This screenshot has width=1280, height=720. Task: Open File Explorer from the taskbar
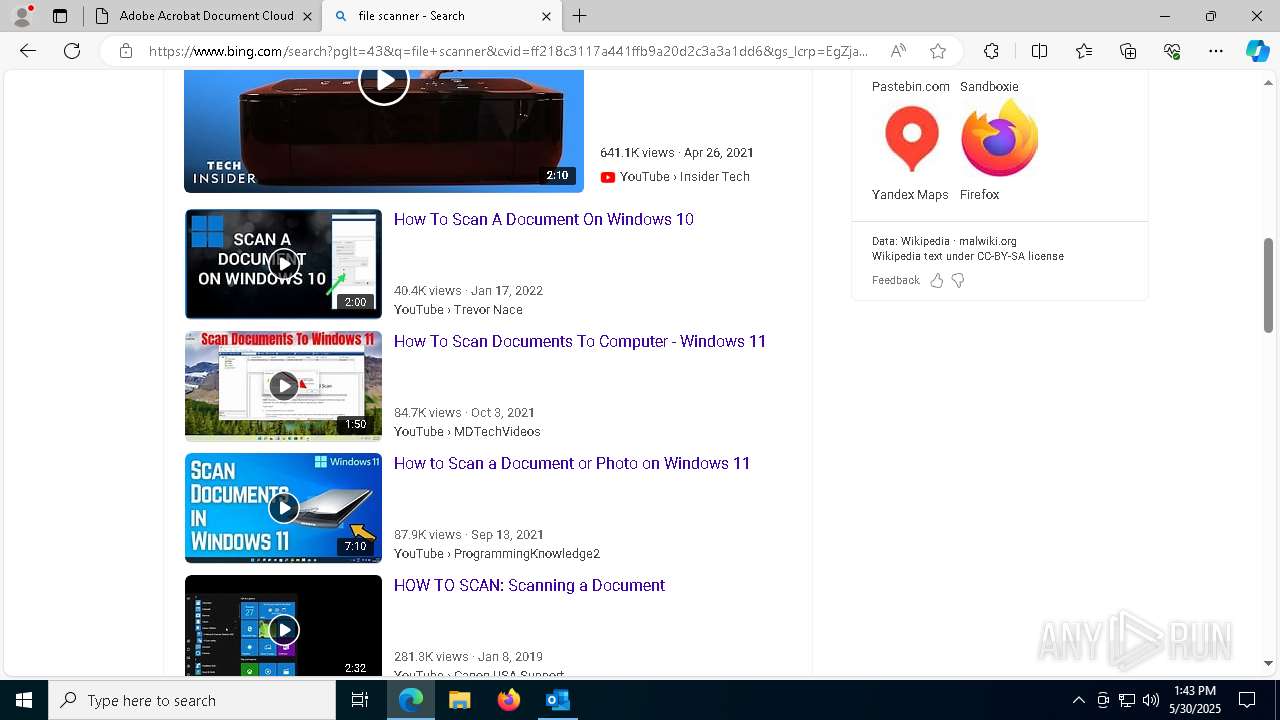click(x=460, y=700)
